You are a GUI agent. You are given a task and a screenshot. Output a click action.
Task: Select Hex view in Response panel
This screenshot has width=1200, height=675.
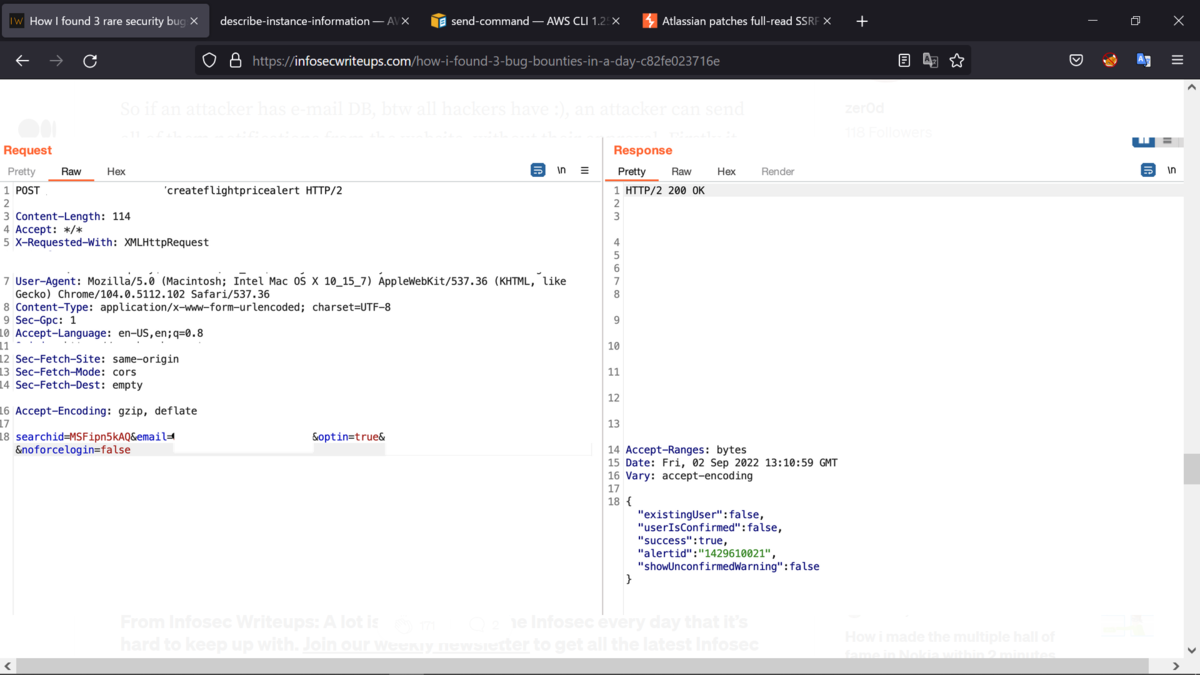click(x=727, y=171)
